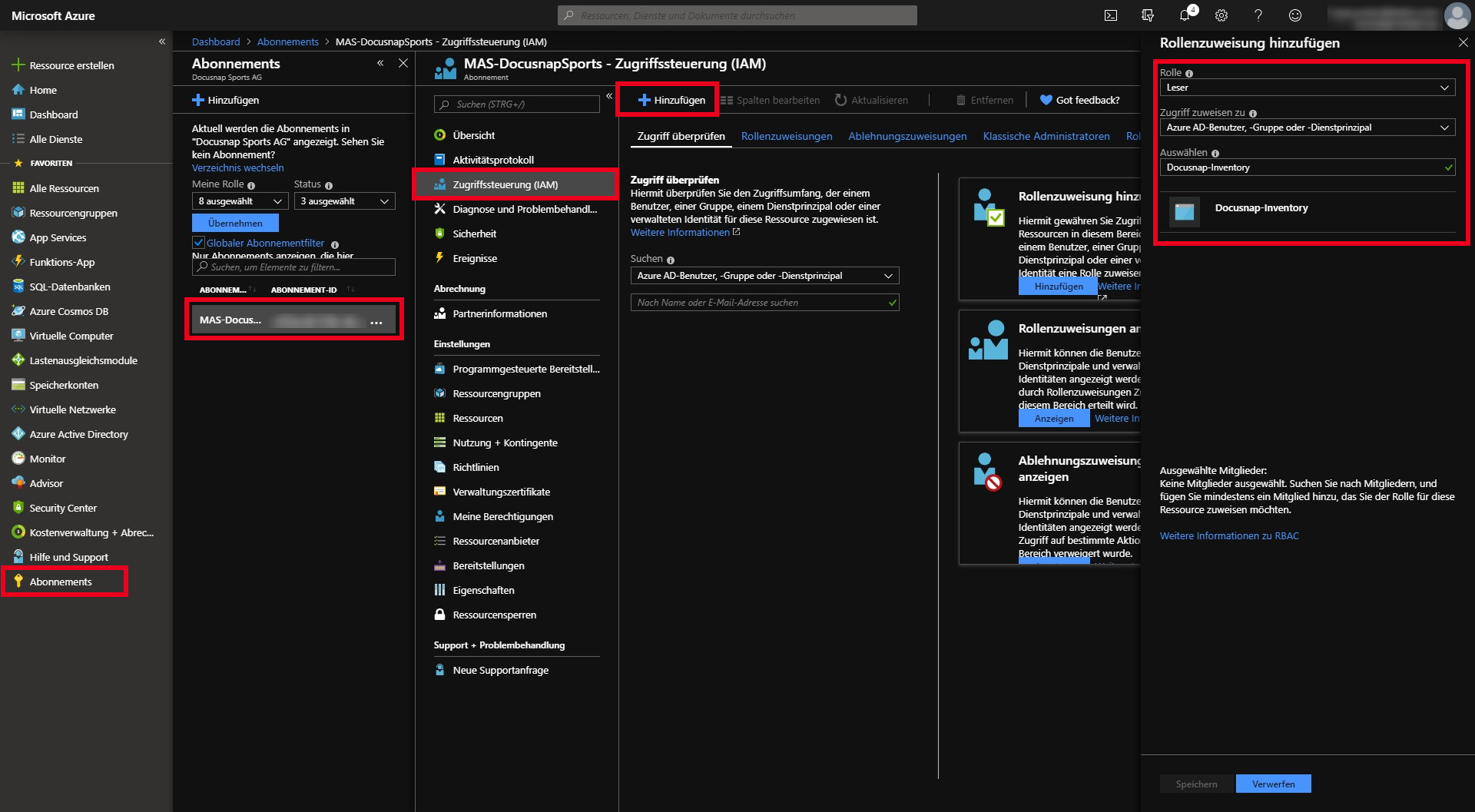Open Abonnements in sidebar

coord(61,582)
